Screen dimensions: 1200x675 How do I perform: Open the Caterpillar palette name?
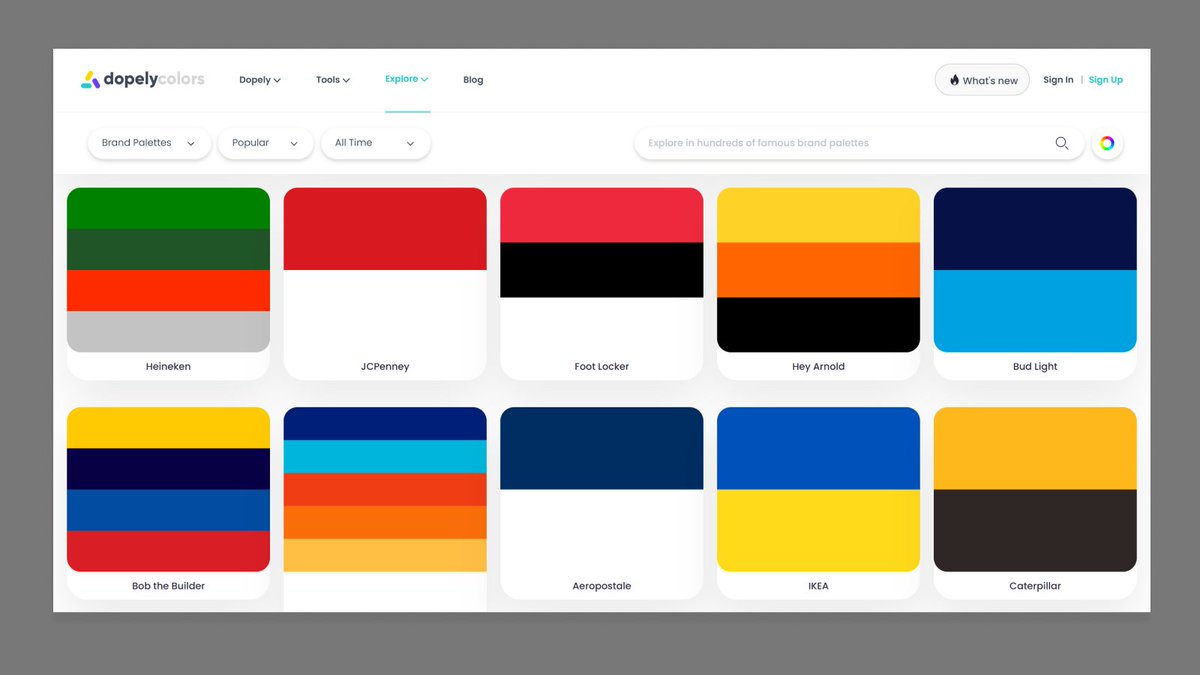[1035, 586]
